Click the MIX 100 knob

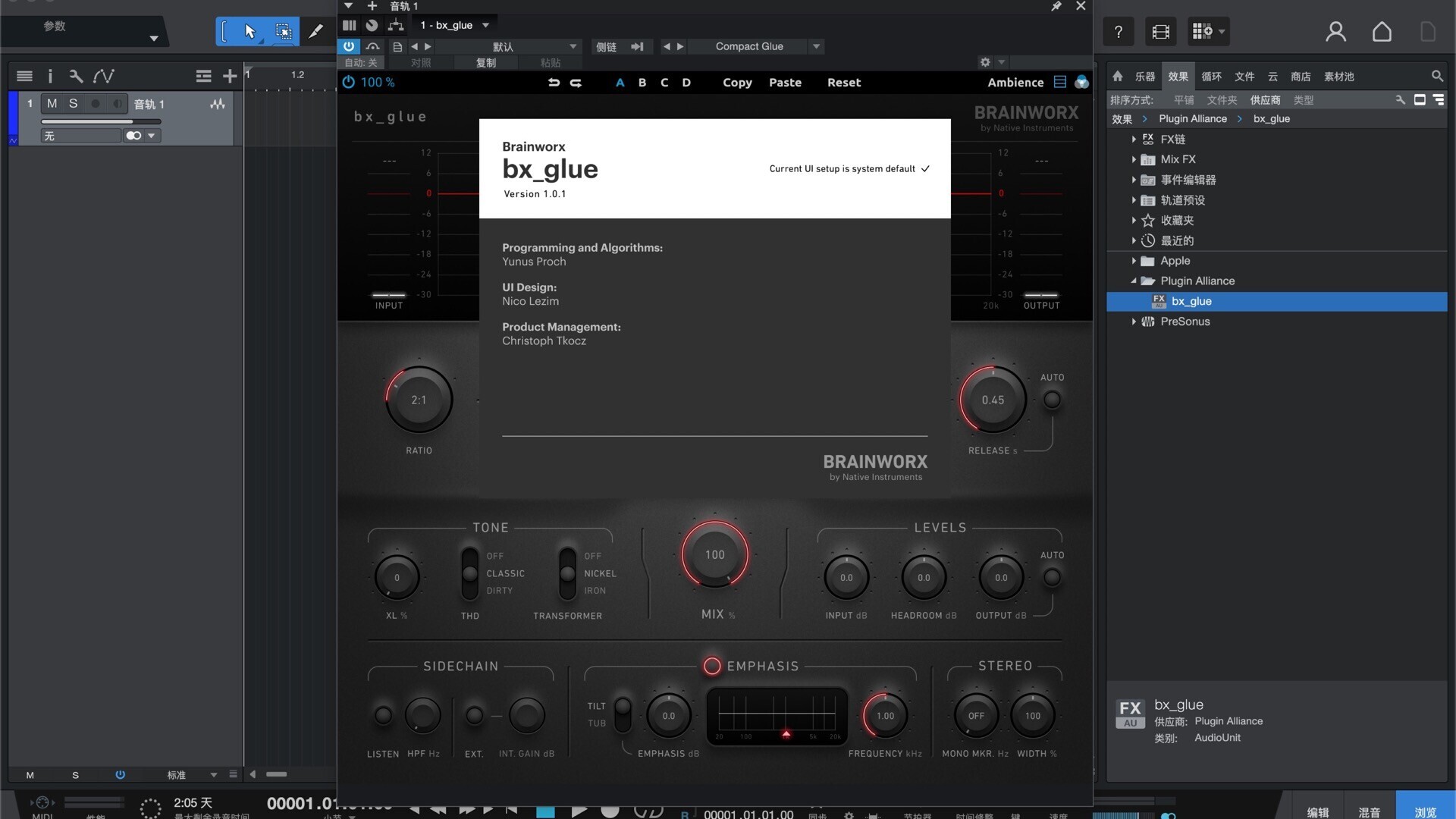click(714, 554)
